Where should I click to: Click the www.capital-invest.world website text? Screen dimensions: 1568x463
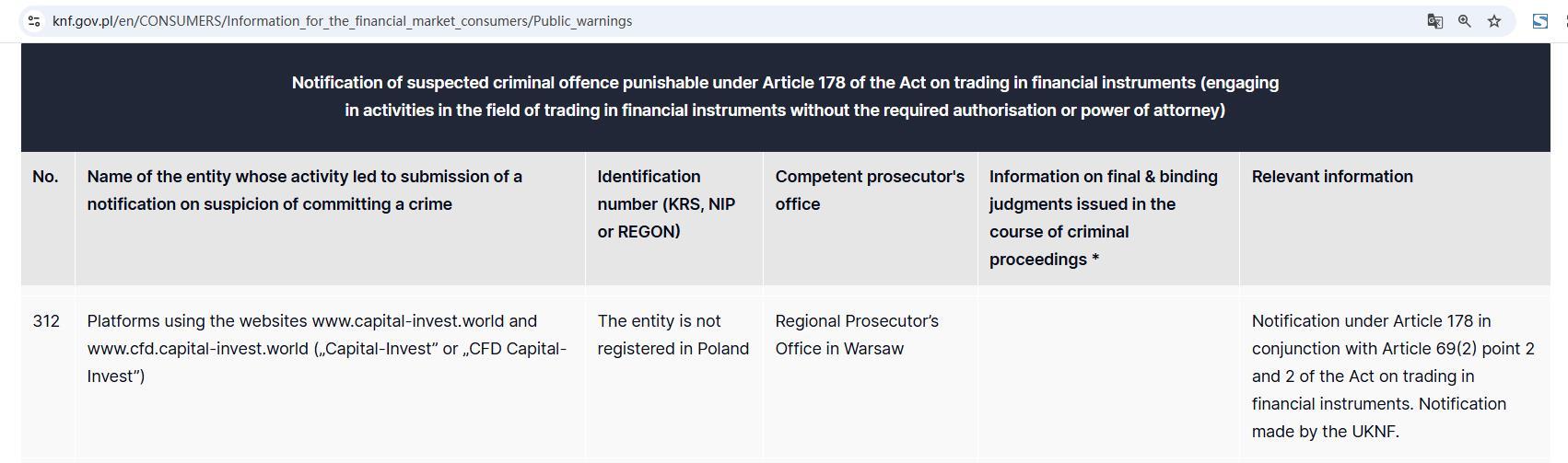407,321
